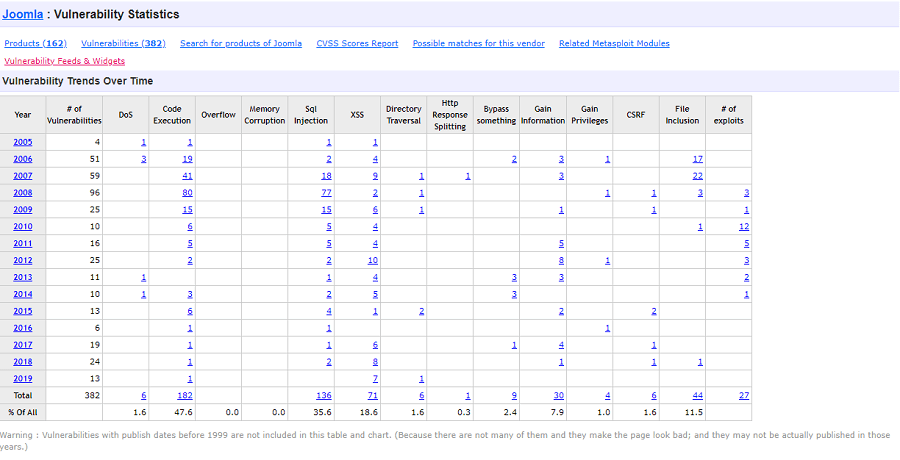The width and height of the screenshot is (900, 460).
Task: Click the 96 vulnerabilities cell for 2008
Action: click(x=74, y=193)
